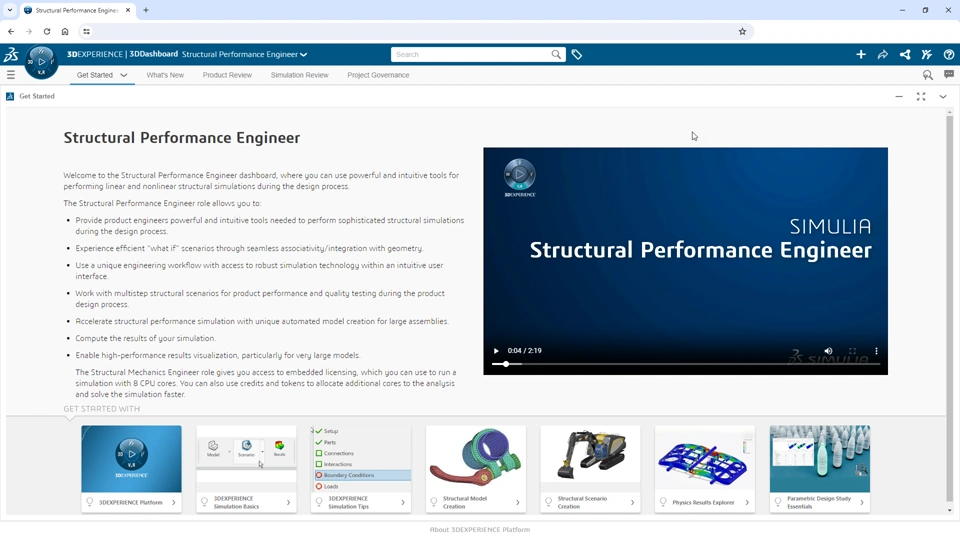Open the Get Started tab dropdown arrow

tap(124, 75)
